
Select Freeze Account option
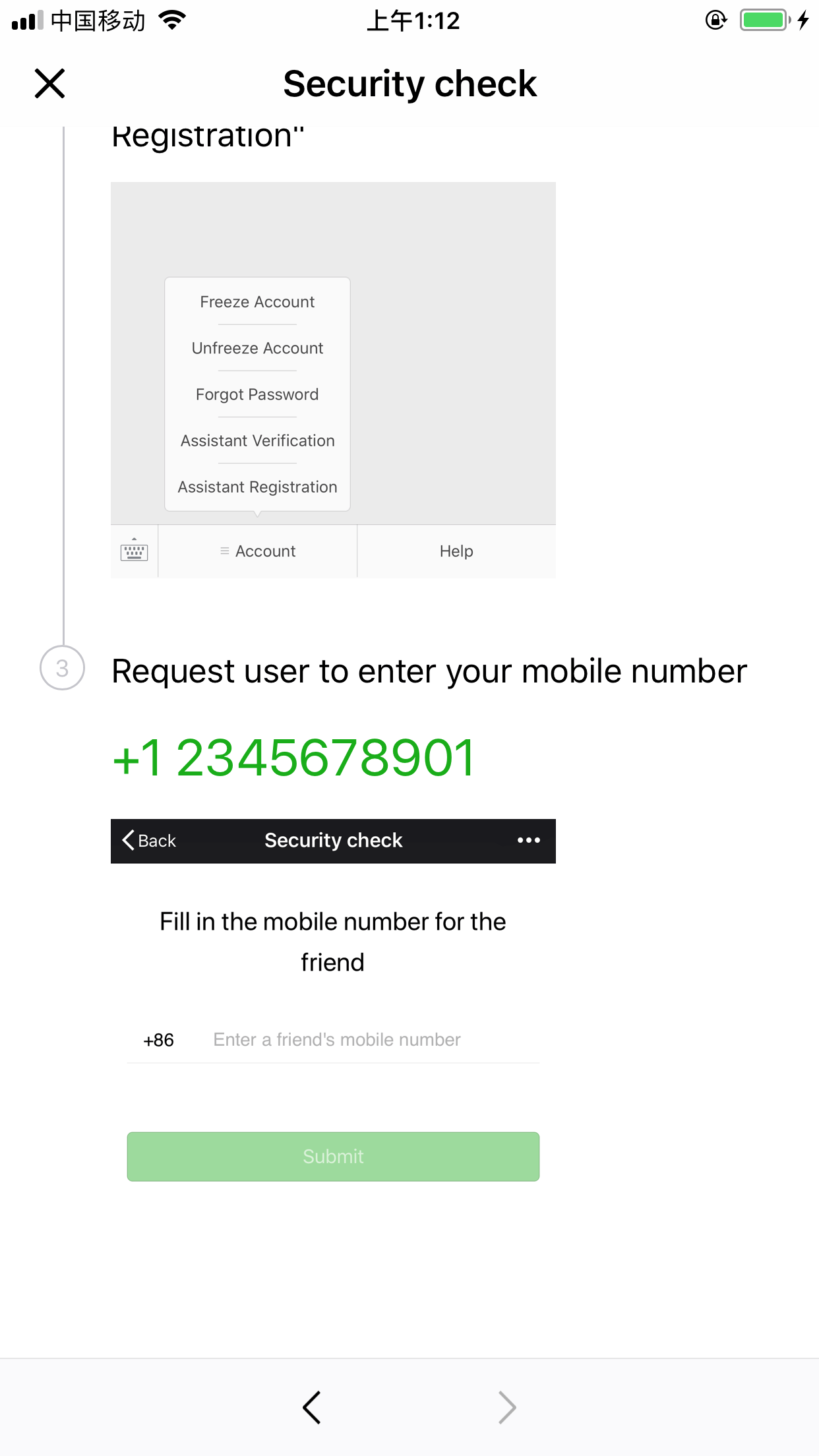tap(257, 302)
